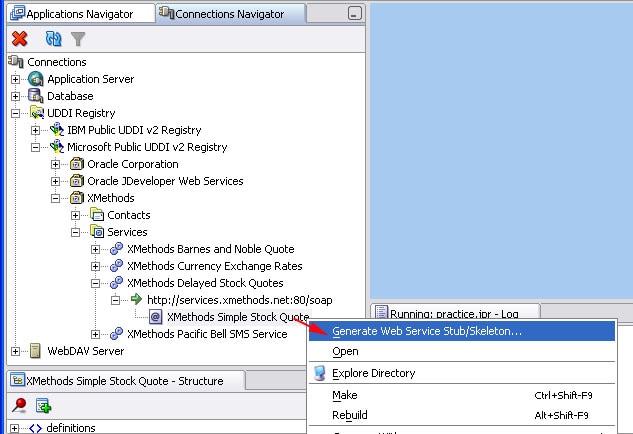Expand XMethods Currency Exchange Rates
The height and width of the screenshot is (434, 633).
(x=95, y=266)
